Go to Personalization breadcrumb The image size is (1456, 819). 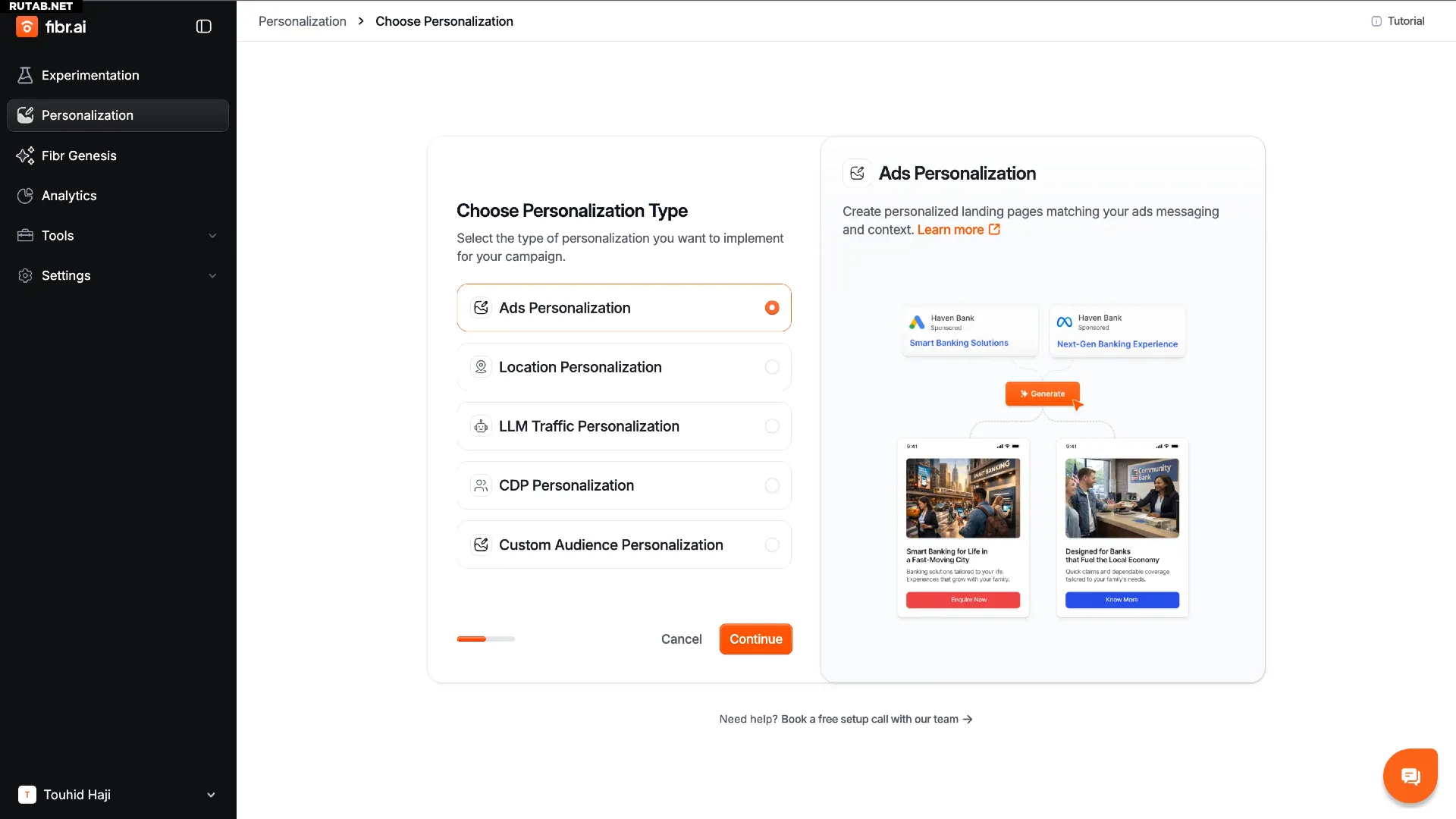(x=302, y=21)
